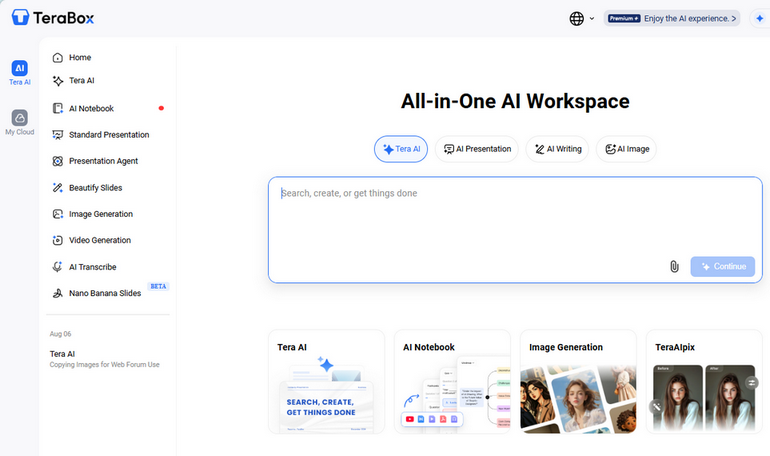Click Image Generation label in sidebar

(x=101, y=214)
